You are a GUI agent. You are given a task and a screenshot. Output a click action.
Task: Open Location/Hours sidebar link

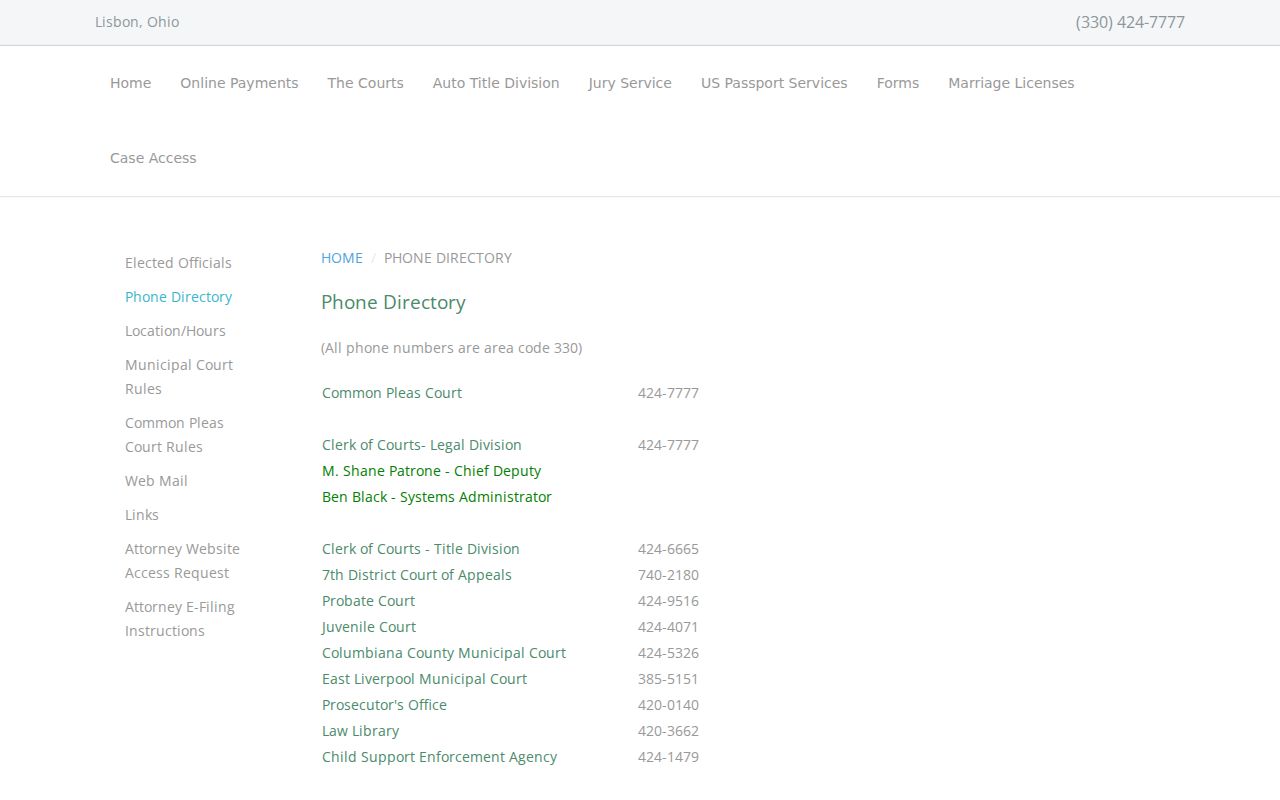175,331
